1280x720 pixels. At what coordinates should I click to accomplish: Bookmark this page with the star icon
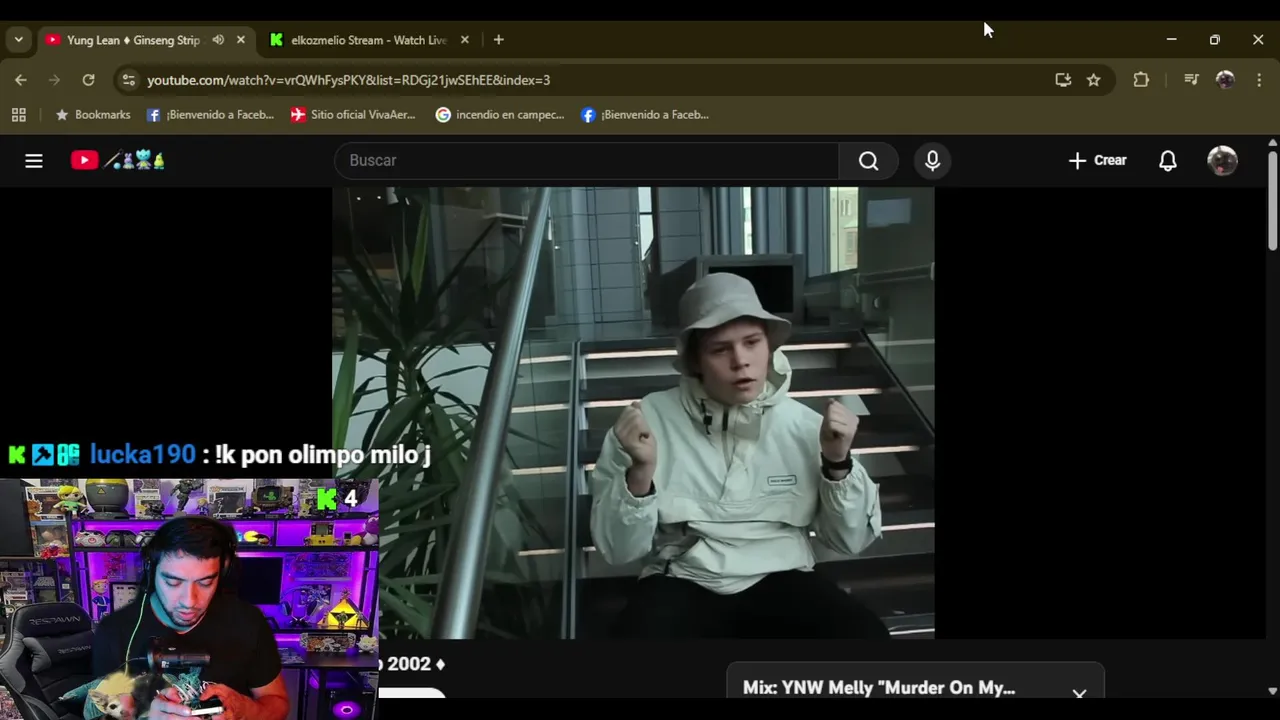tap(1094, 80)
